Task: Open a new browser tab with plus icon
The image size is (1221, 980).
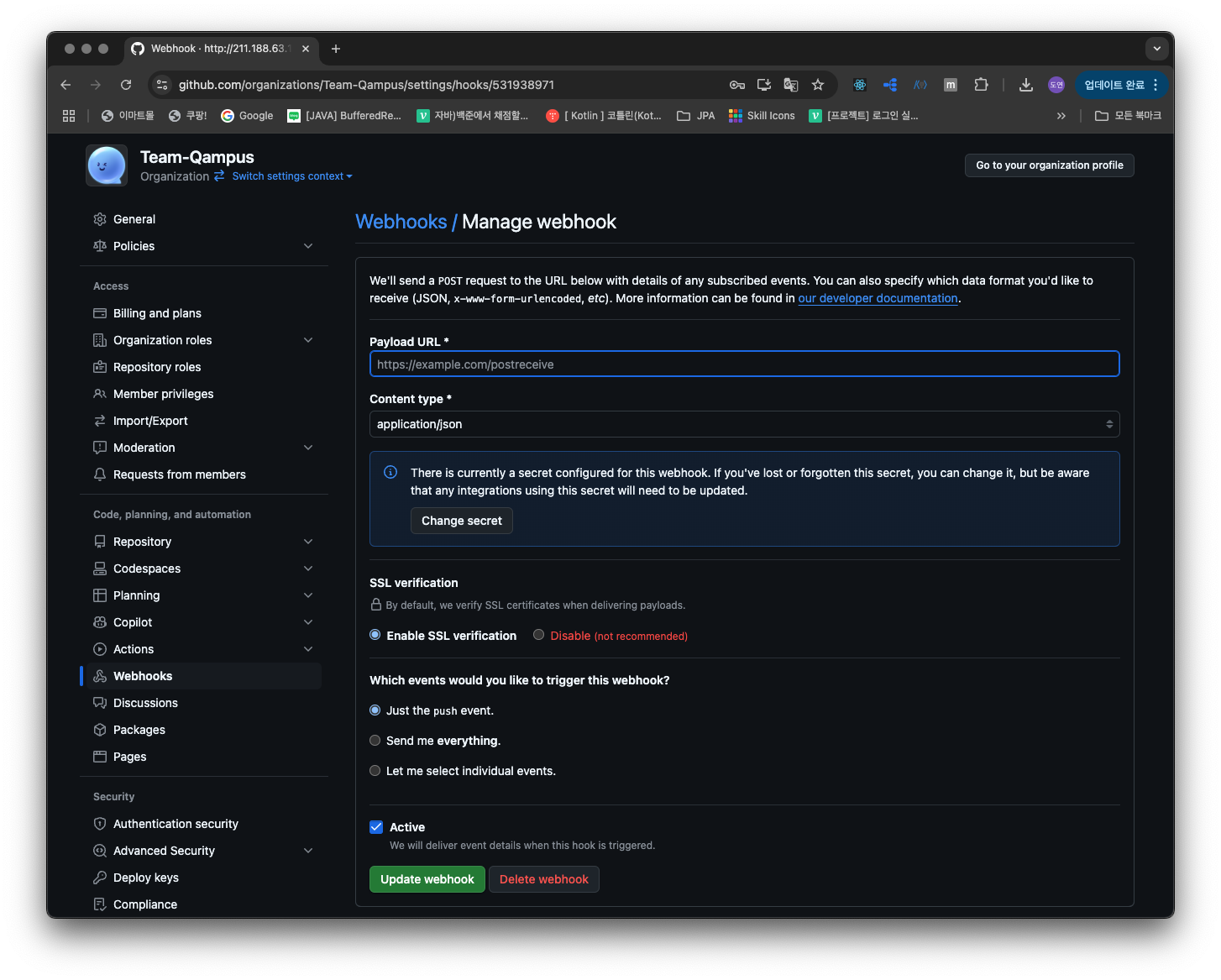Action: (336, 49)
